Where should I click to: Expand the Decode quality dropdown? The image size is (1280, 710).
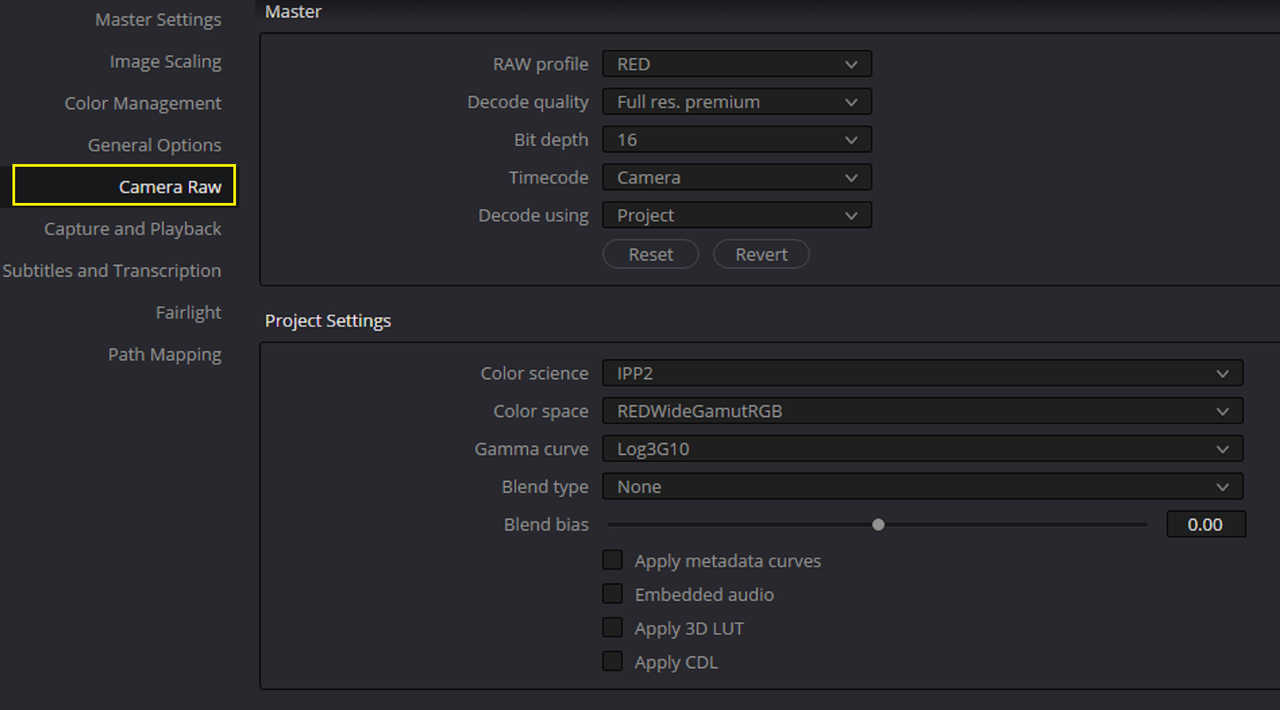[x=737, y=102]
